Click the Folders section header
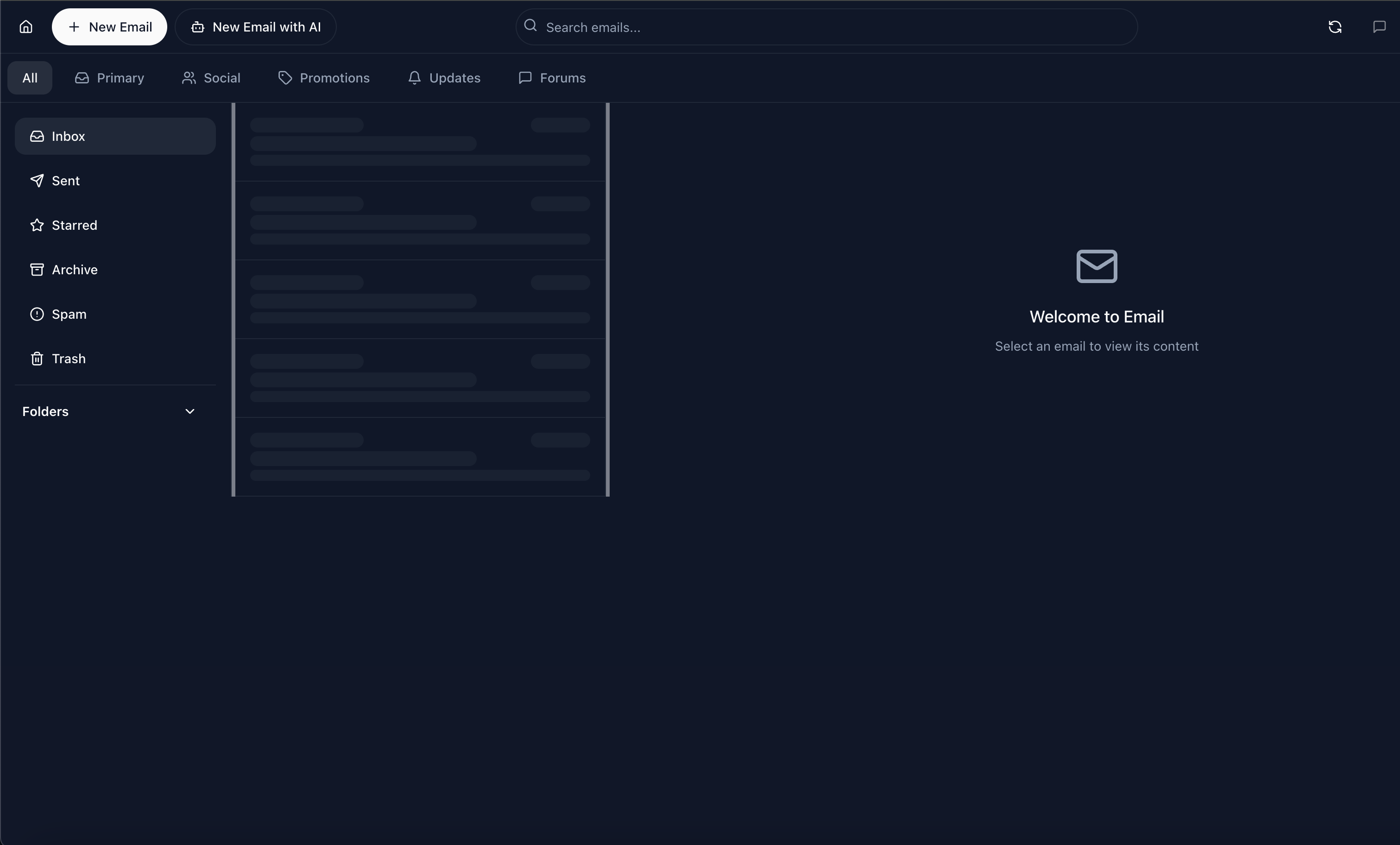 pyautogui.click(x=45, y=411)
